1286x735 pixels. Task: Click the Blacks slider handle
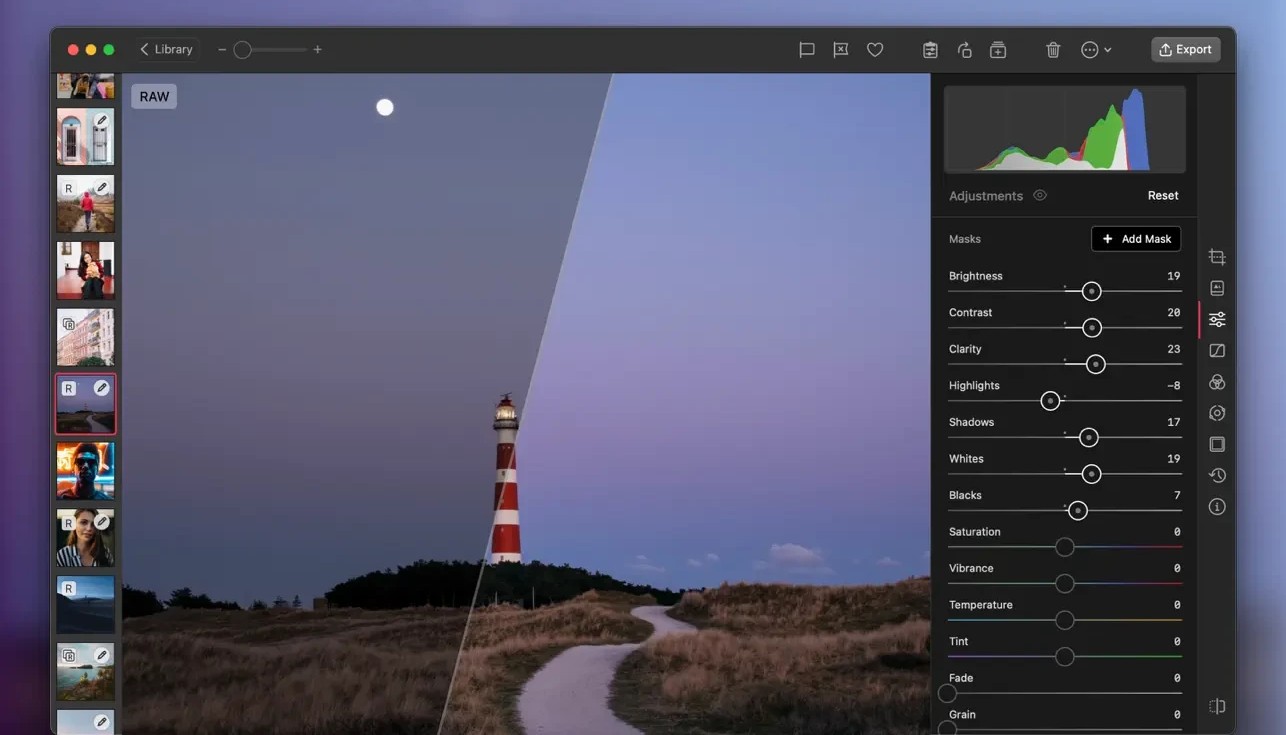pyautogui.click(x=1077, y=511)
